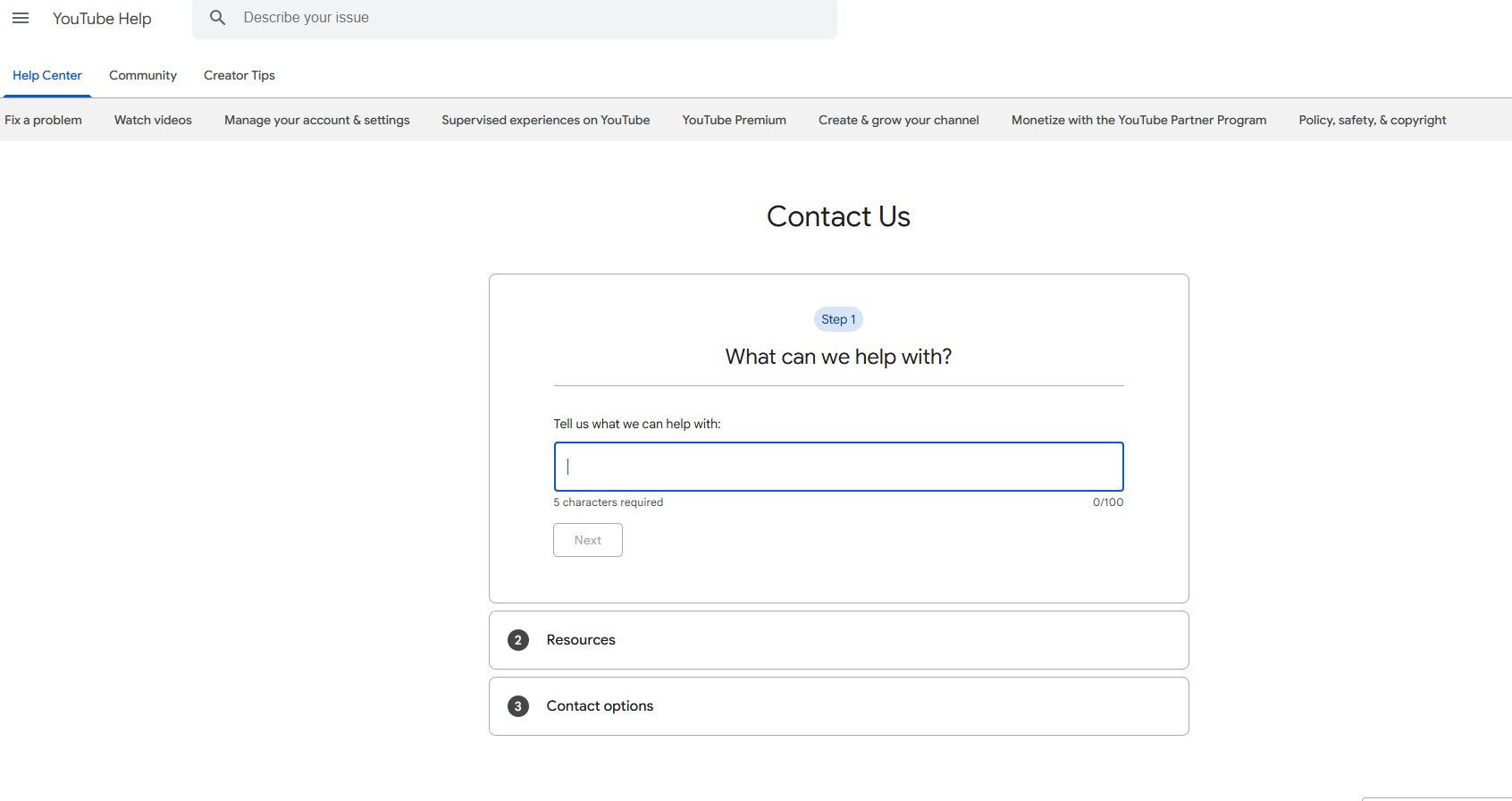Open the YouTube Premium category

[735, 120]
